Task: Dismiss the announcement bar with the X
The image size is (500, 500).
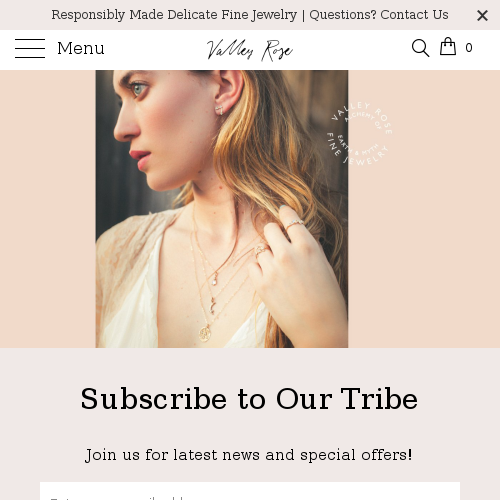Action: tap(482, 15)
